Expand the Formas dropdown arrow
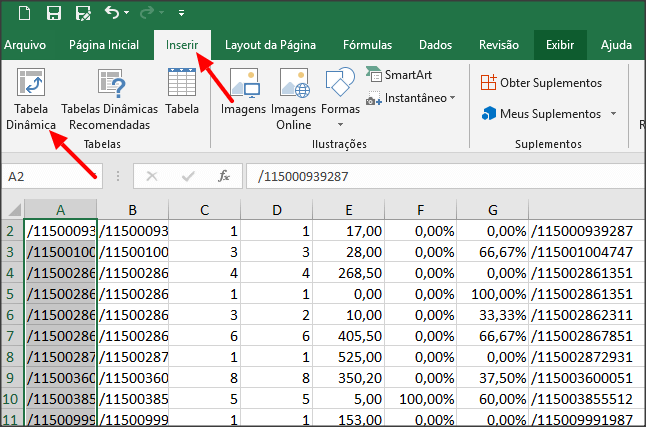 [340, 124]
